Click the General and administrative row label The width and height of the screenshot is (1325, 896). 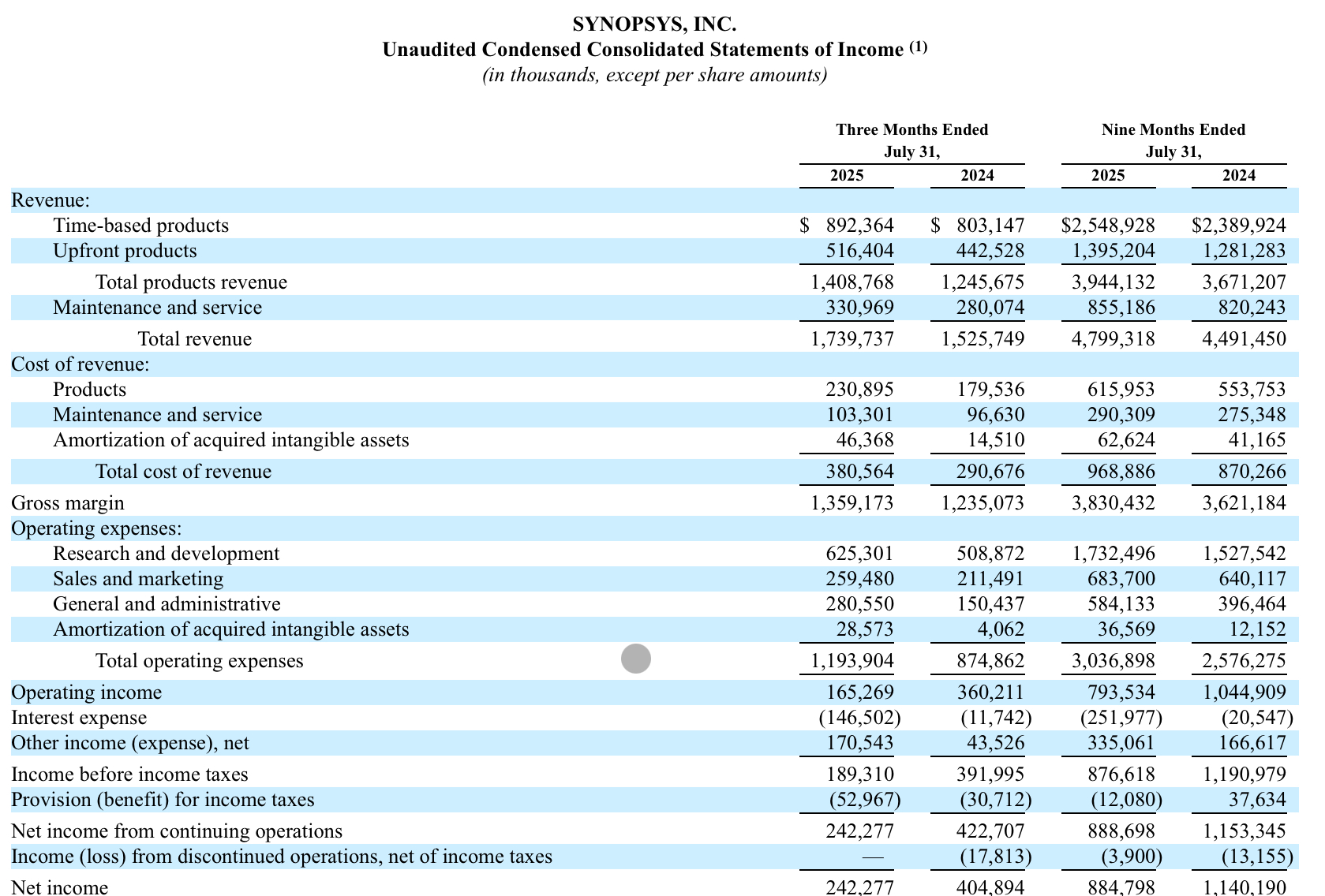(167, 604)
